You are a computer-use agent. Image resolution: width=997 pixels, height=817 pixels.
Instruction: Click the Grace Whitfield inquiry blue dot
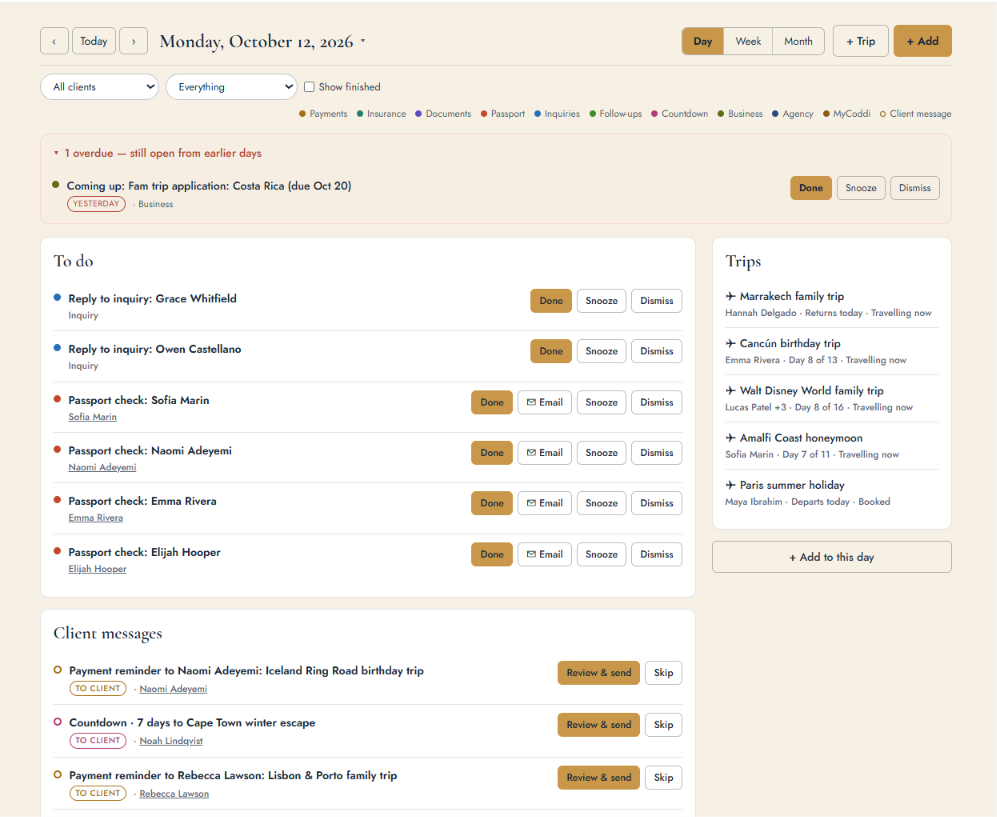pyautogui.click(x=57, y=298)
